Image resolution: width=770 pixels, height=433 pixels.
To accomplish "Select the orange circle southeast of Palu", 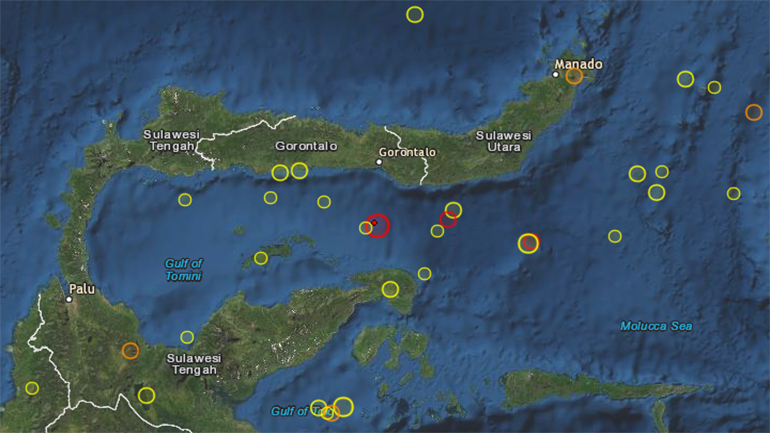I will [x=130, y=351].
